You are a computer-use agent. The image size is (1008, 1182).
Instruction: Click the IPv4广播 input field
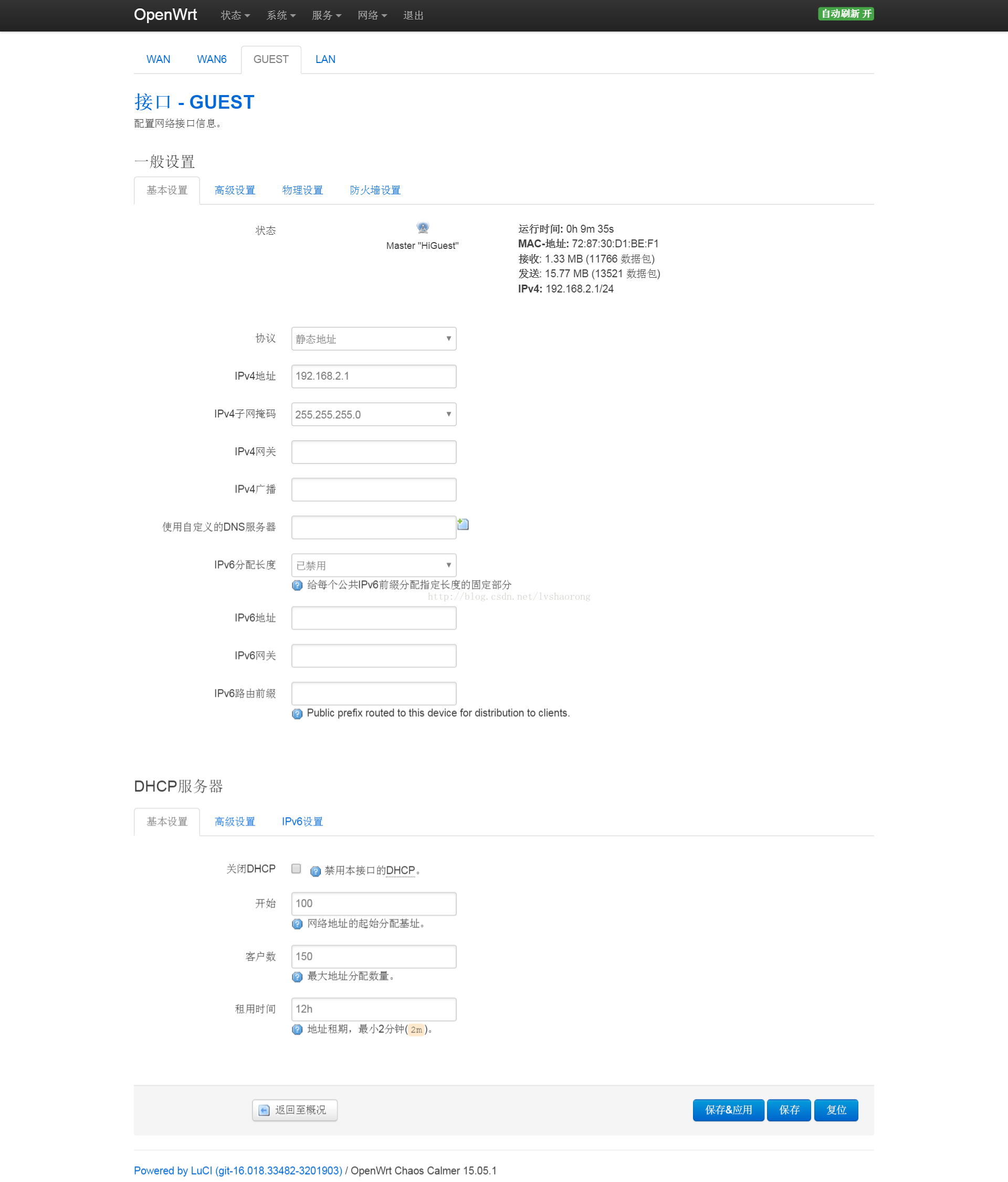(374, 489)
